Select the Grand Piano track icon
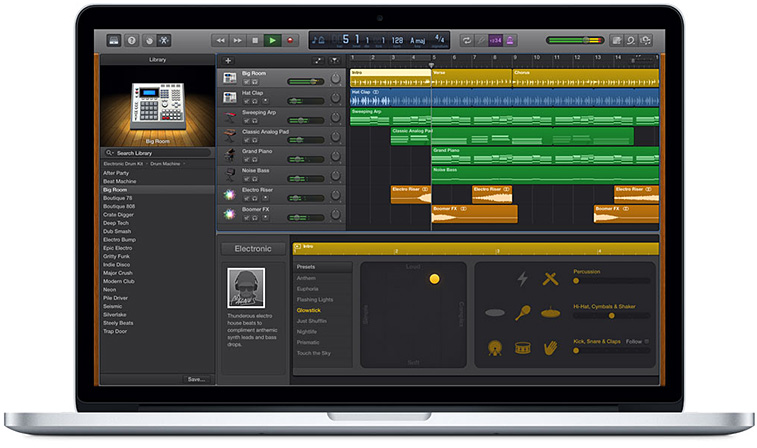Viewport: 757px width, 448px height. click(x=230, y=155)
